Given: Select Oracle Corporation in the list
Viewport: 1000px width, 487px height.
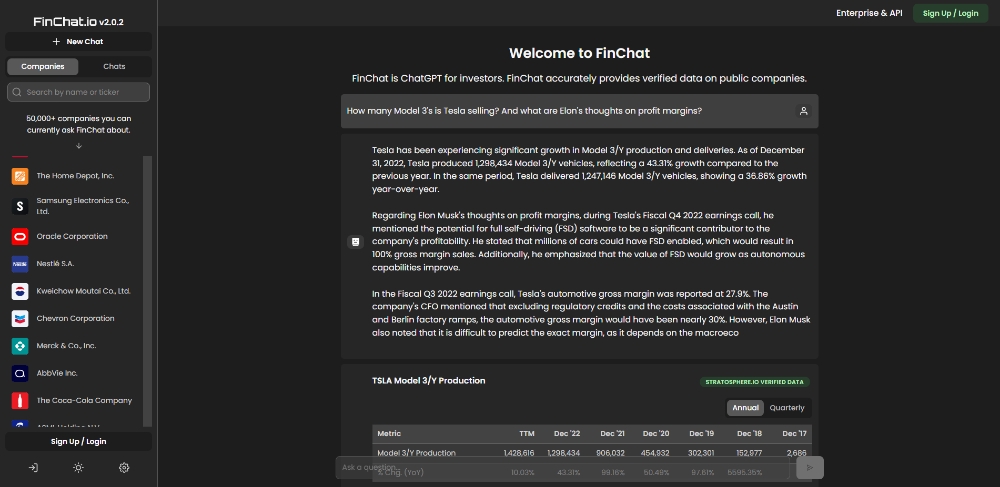Looking at the screenshot, I should click(x=75, y=236).
